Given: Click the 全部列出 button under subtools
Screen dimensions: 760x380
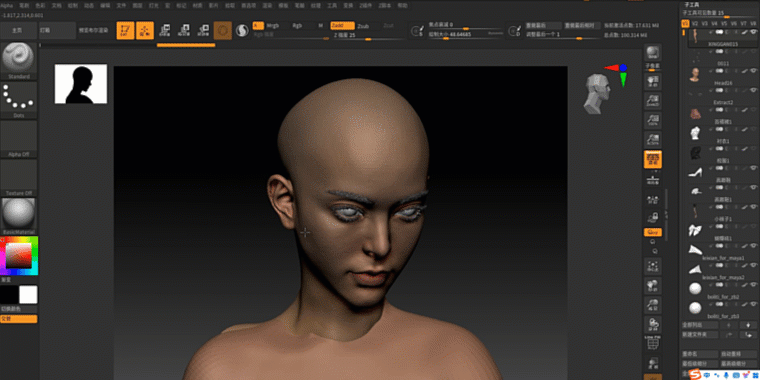Looking at the screenshot, I should pyautogui.click(x=699, y=325).
